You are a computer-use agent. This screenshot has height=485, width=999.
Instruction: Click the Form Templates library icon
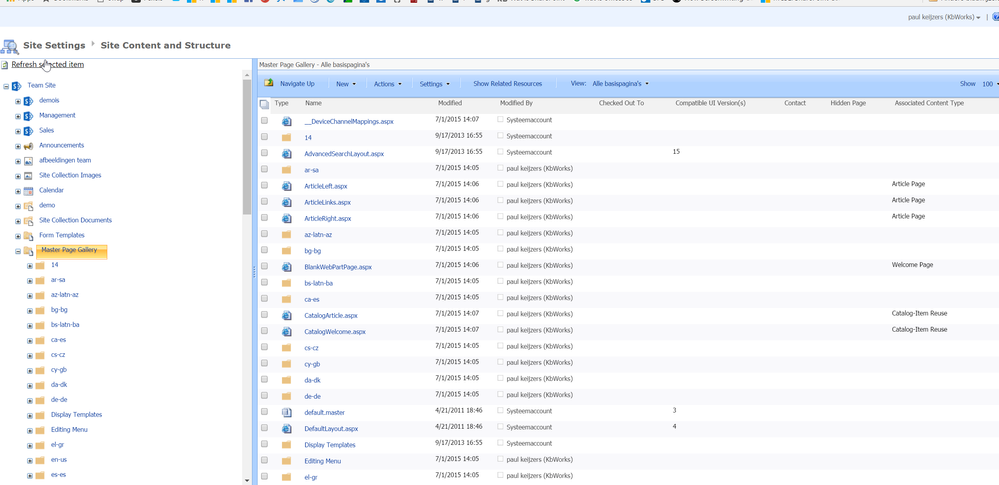[x=28, y=236]
